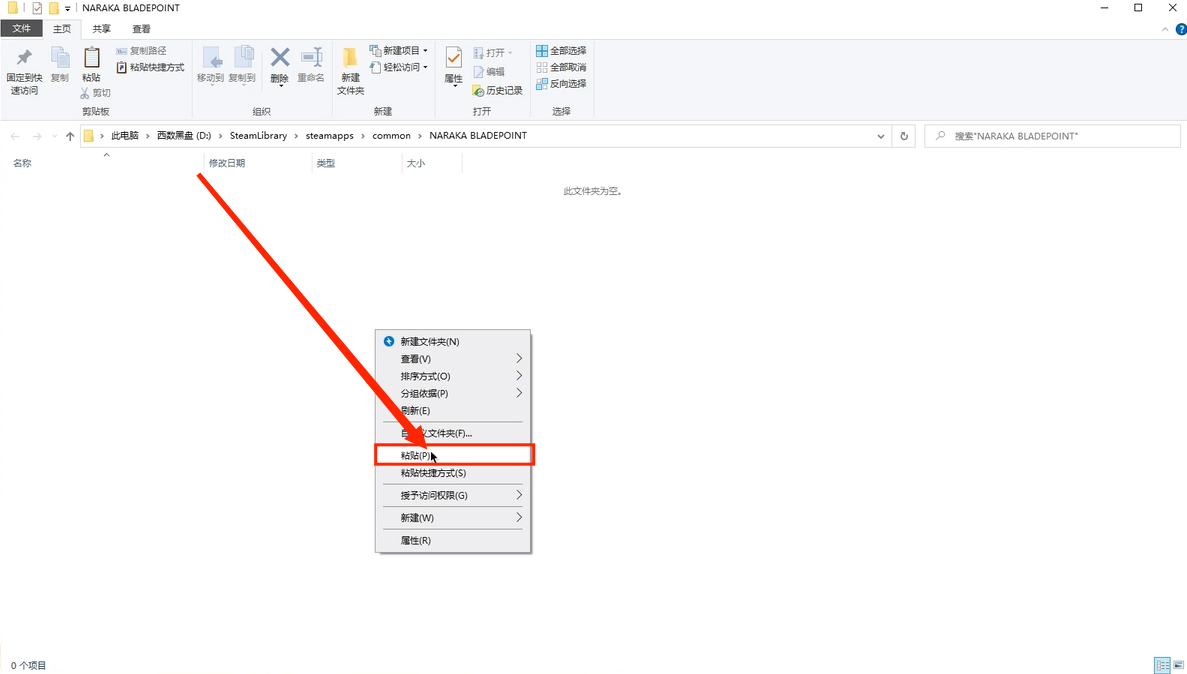The height and width of the screenshot is (674, 1187).
Task: Click Invert Selection in the ribbon
Action: tap(561, 84)
